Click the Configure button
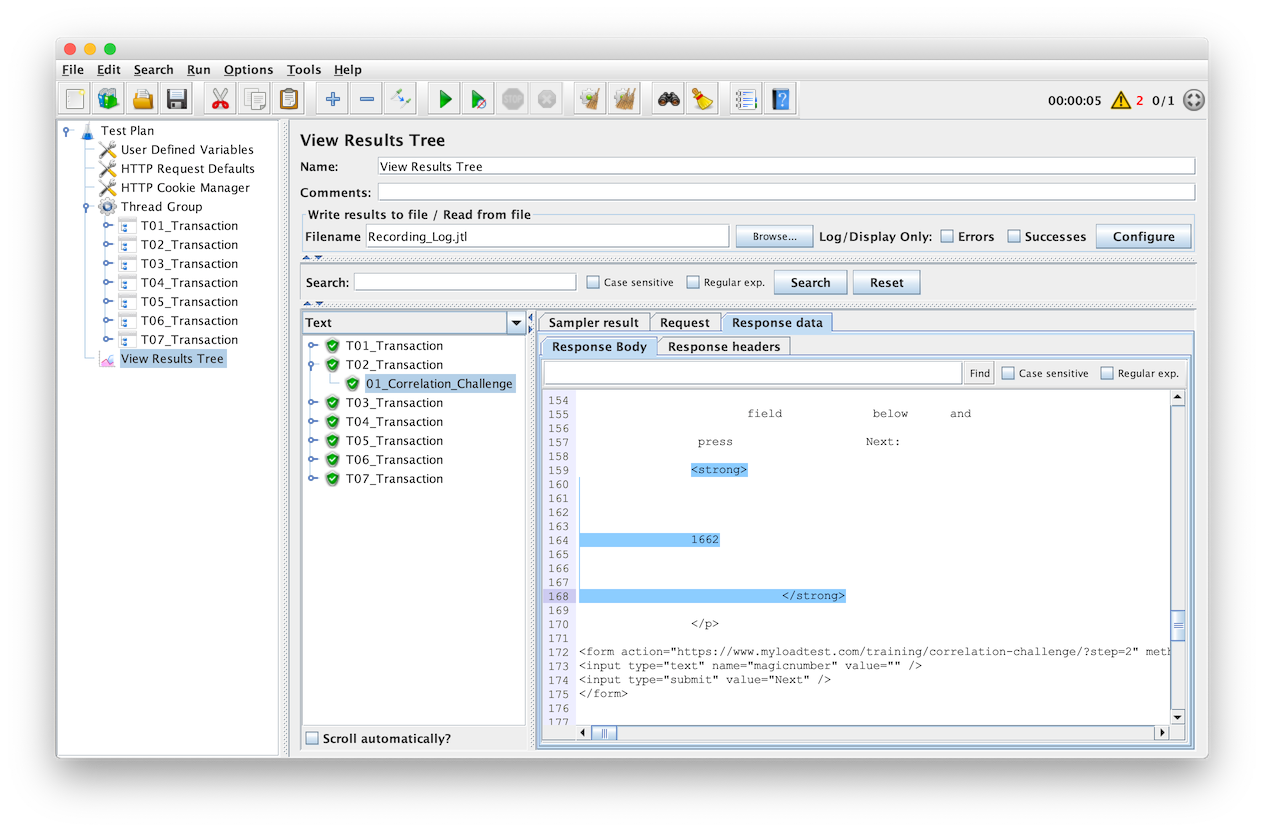 (1144, 237)
